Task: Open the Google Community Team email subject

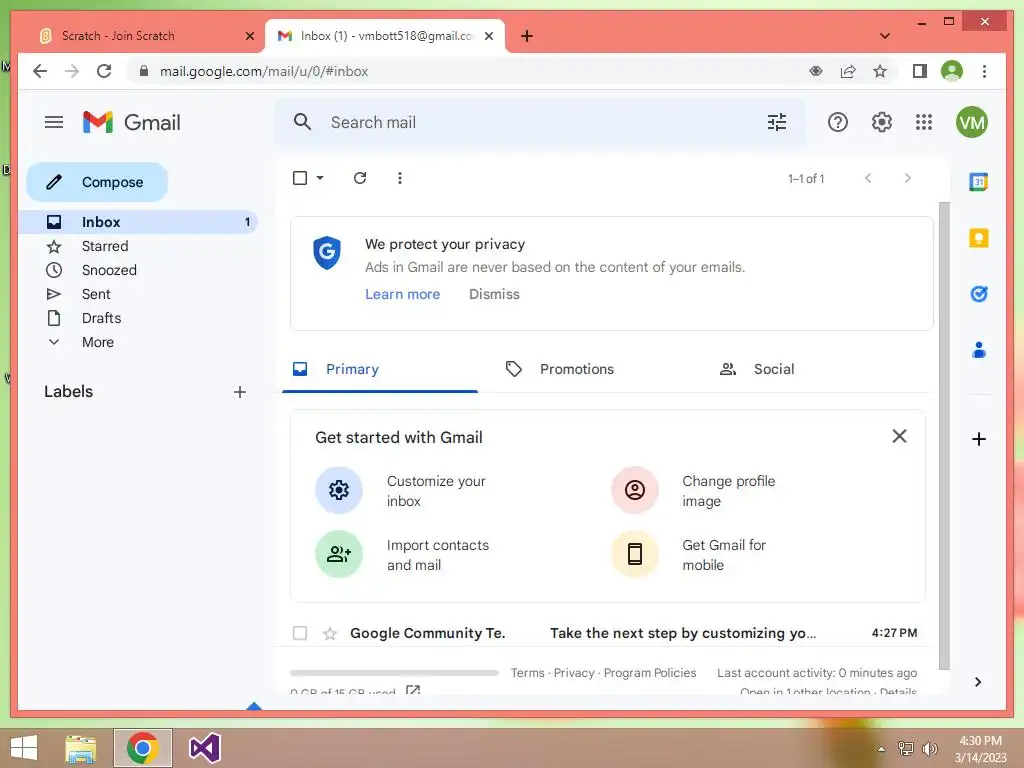Action: (x=682, y=633)
